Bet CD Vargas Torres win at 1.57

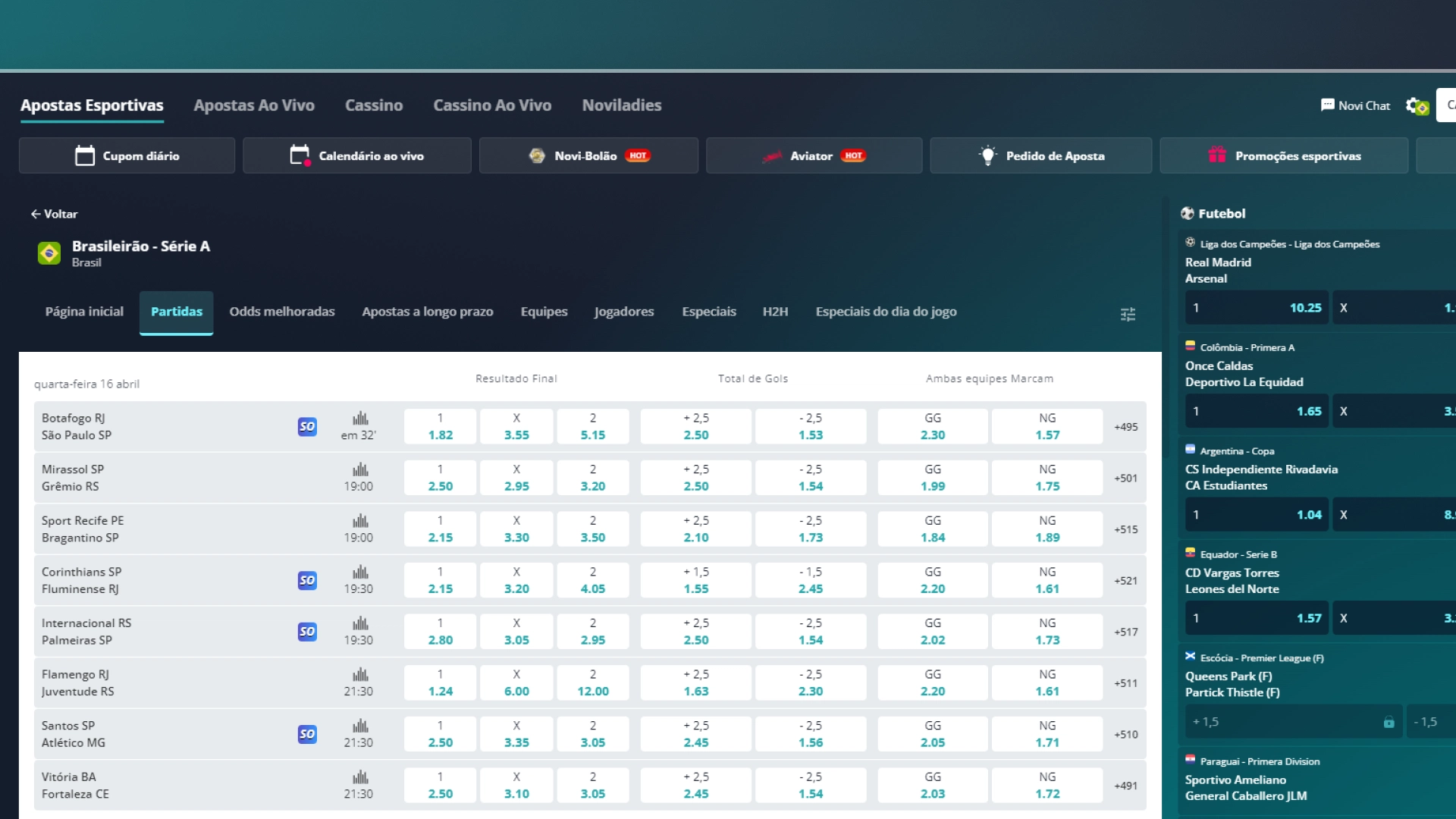tap(1257, 618)
